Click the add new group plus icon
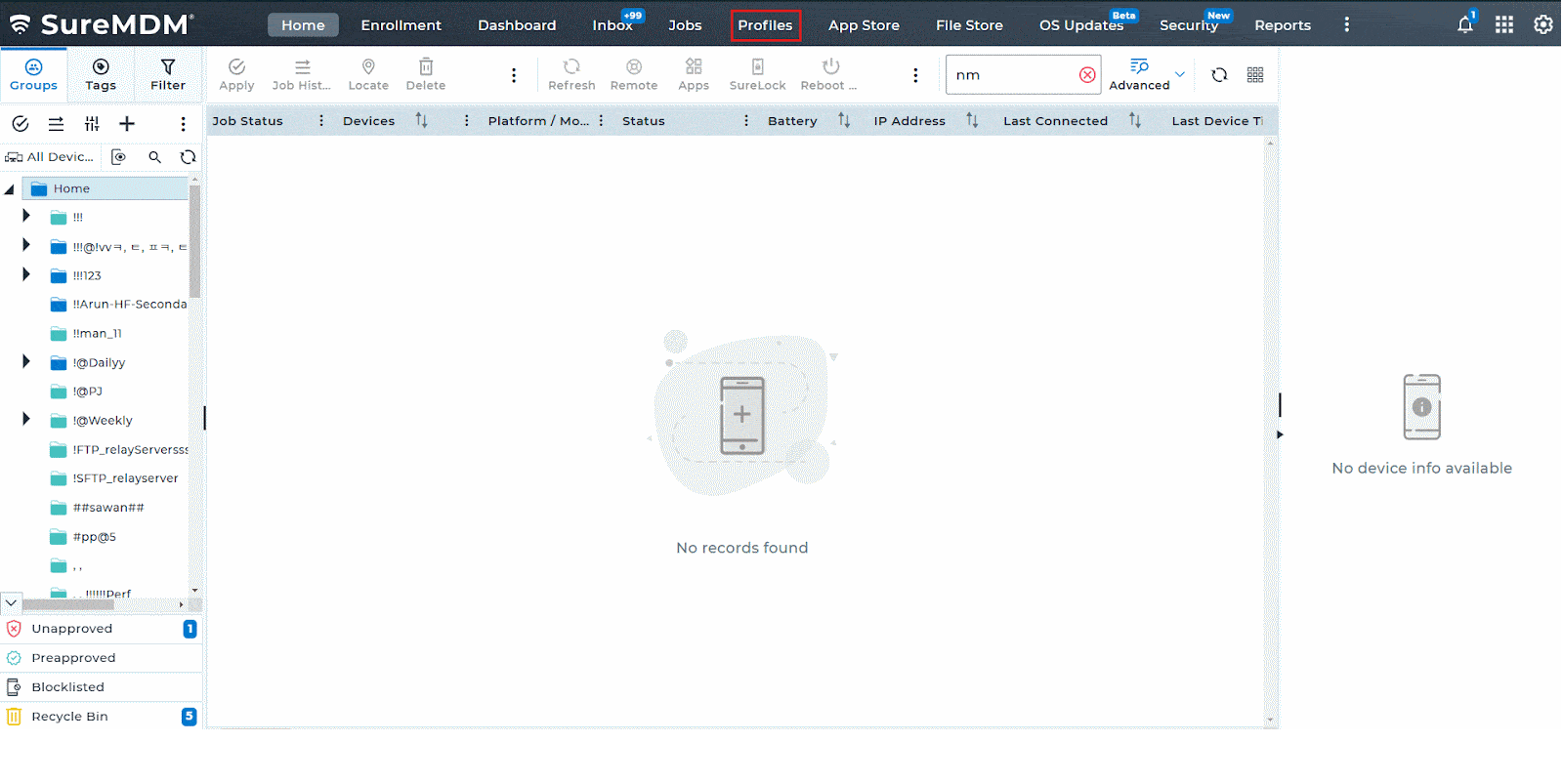This screenshot has width=1563, height=784. (x=127, y=124)
